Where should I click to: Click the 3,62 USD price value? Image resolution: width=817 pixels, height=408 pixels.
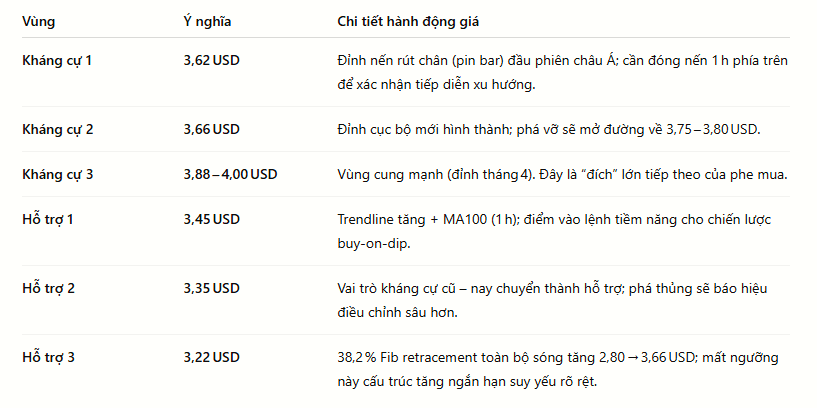(x=212, y=60)
